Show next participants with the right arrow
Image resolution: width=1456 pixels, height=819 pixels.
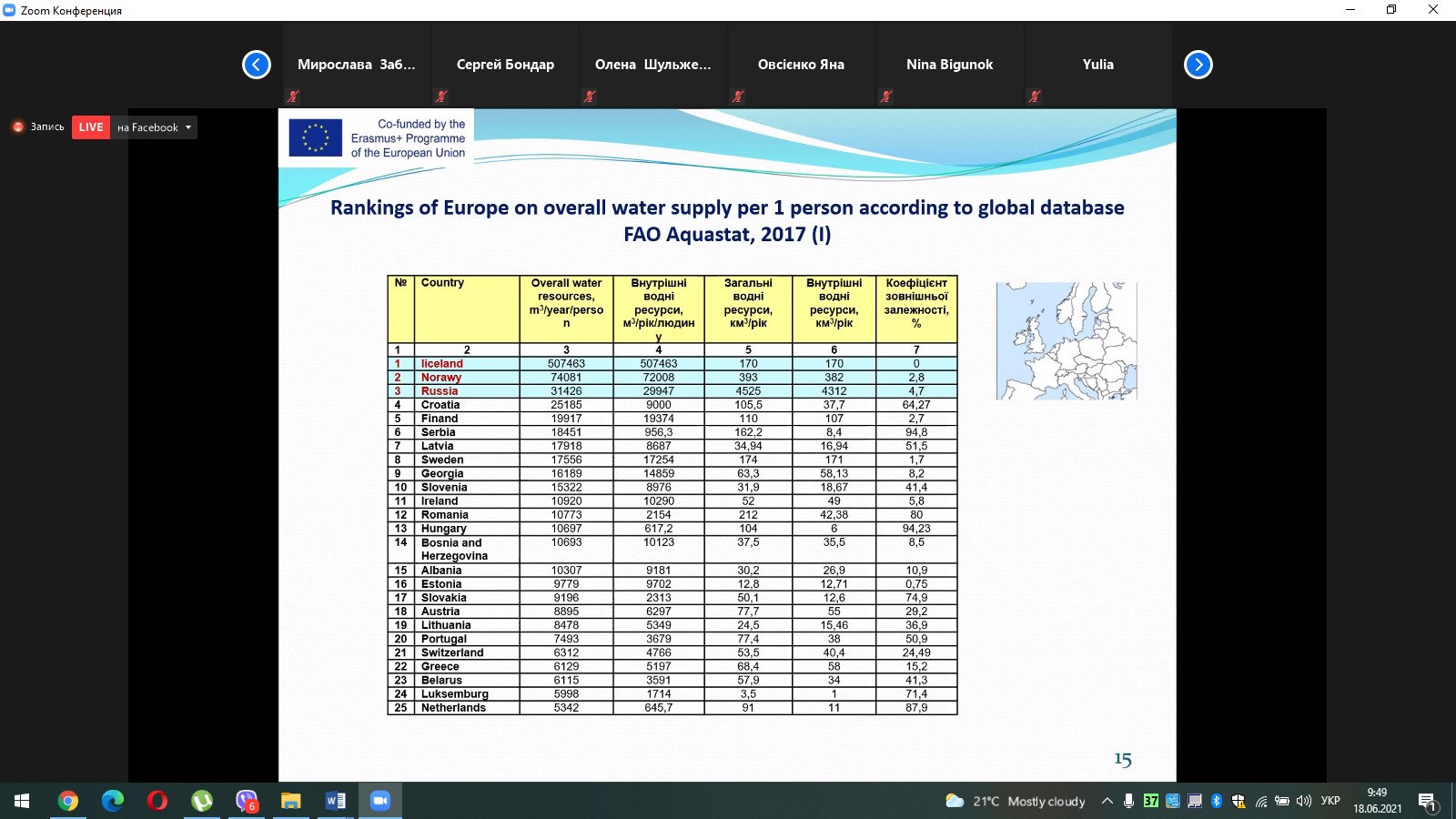[x=1198, y=65]
